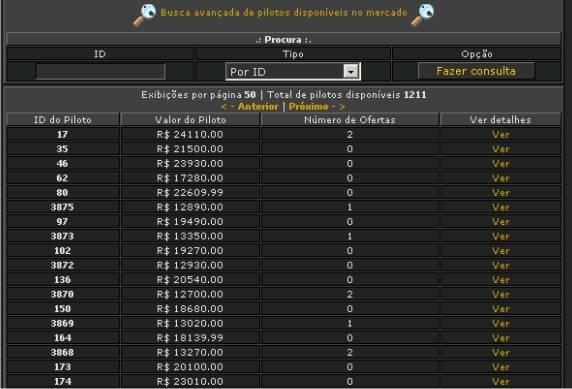Viewport: 572px width, 389px height.
Task: Open 'Ver' details for pilot 174
Action: 500,381
